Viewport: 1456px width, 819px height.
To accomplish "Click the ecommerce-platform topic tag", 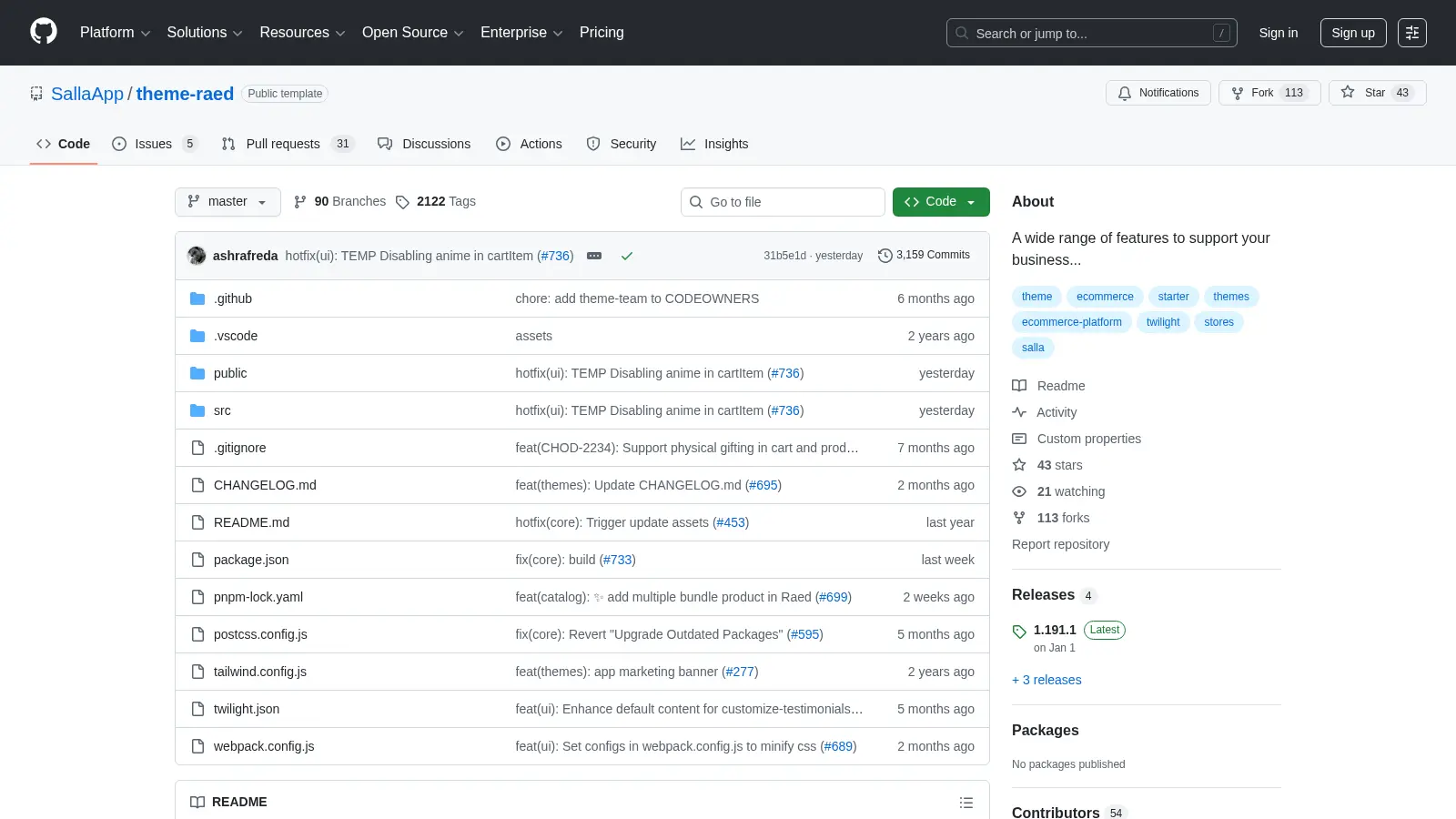I will click(x=1072, y=322).
